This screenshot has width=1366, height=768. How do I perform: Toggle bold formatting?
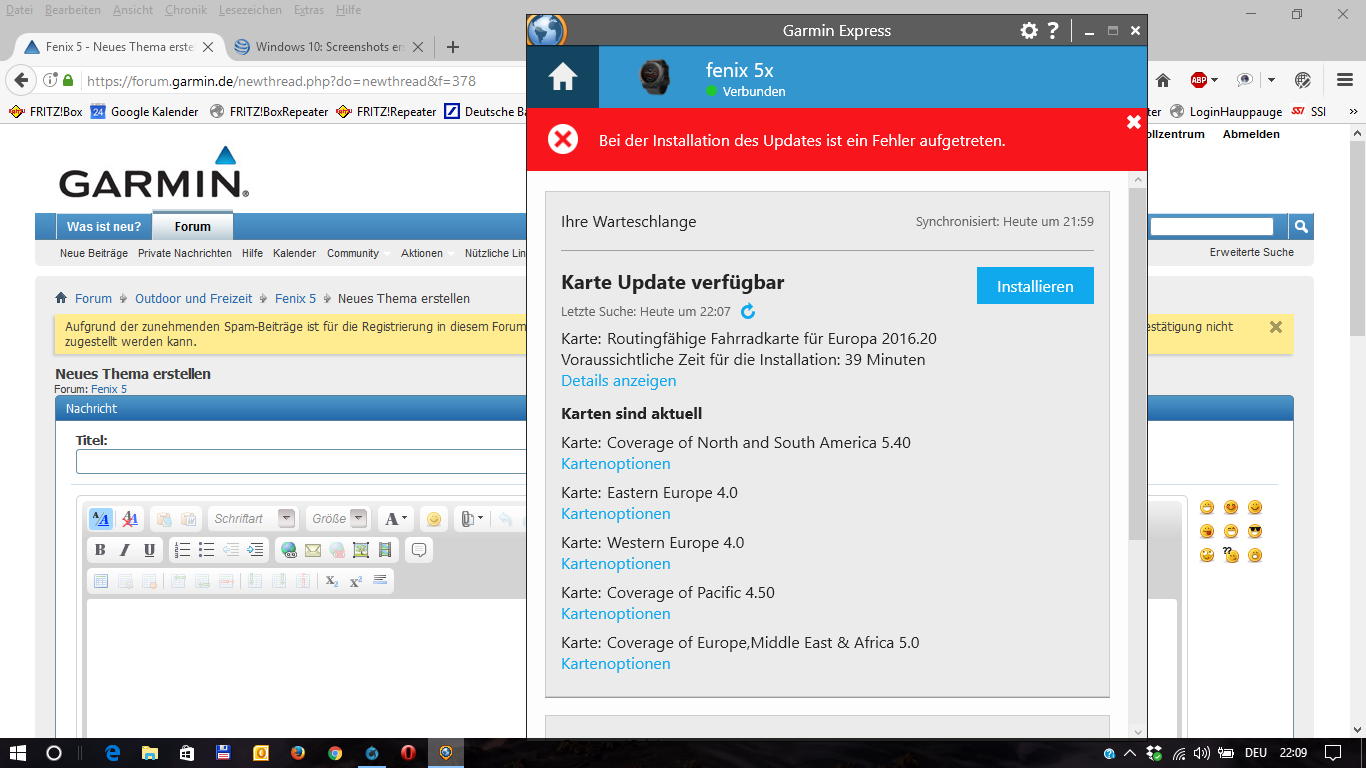click(x=100, y=550)
